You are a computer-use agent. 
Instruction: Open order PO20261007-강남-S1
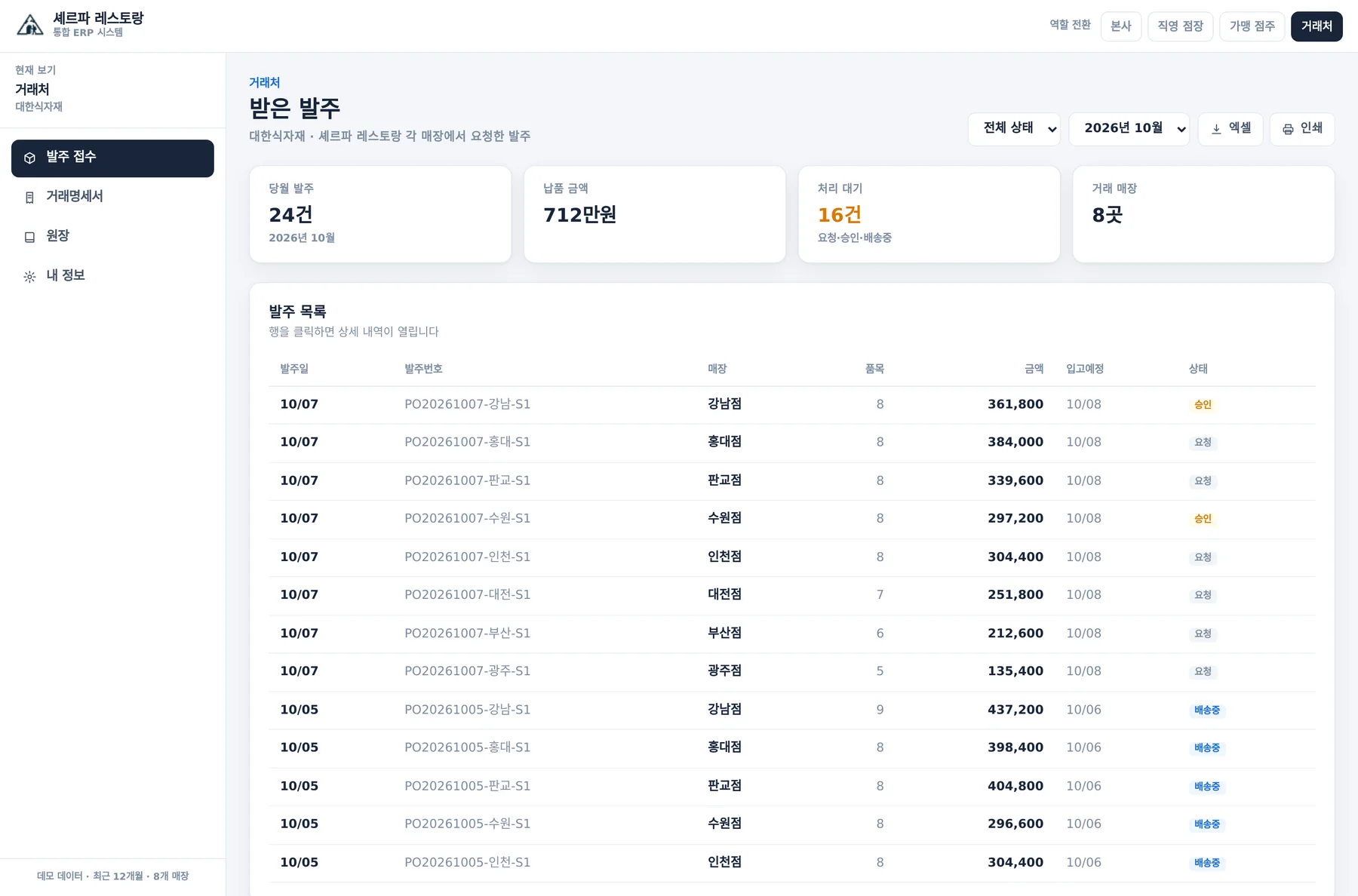pyautogui.click(x=792, y=405)
